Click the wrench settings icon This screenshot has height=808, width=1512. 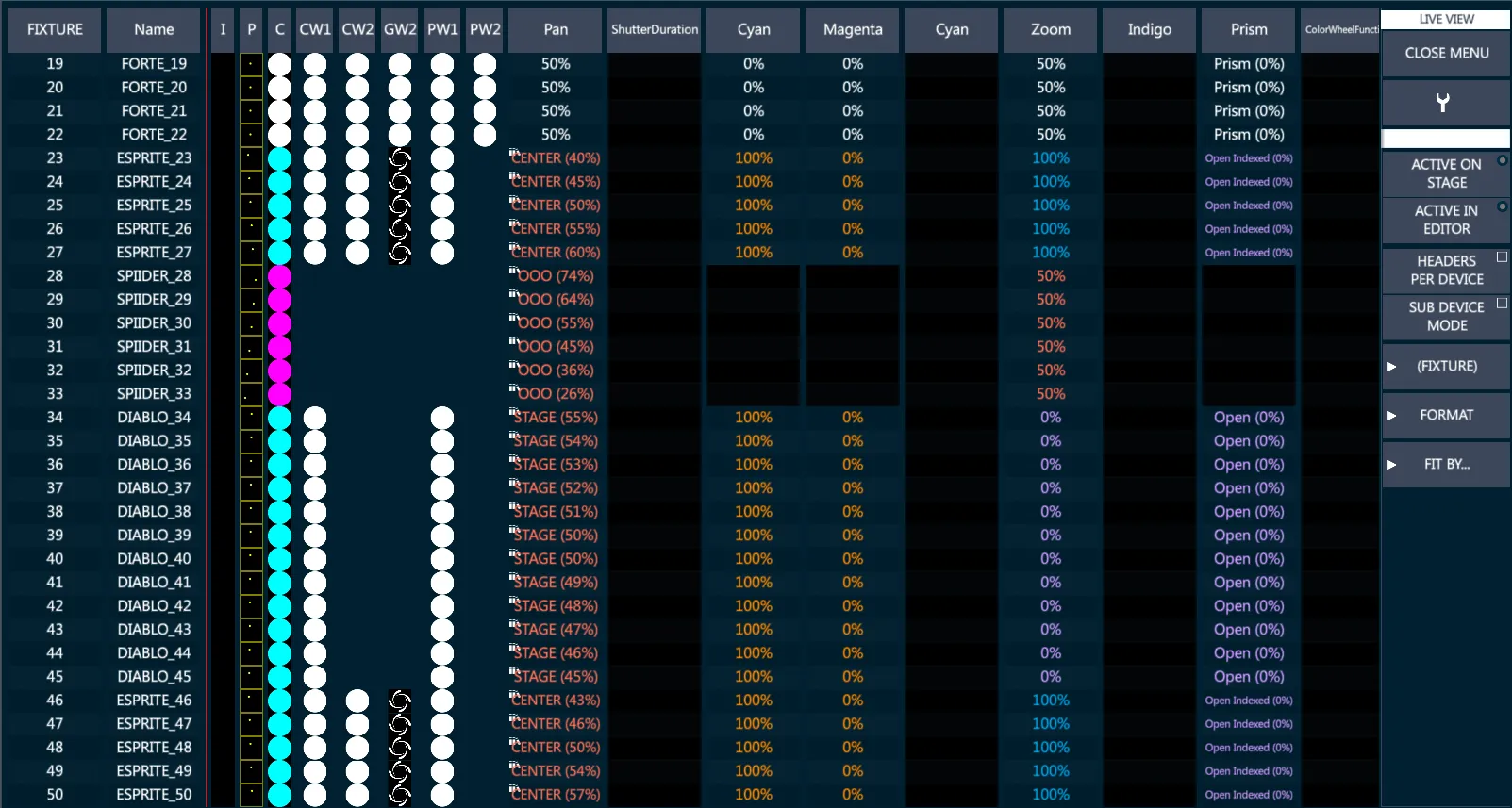(1442, 103)
